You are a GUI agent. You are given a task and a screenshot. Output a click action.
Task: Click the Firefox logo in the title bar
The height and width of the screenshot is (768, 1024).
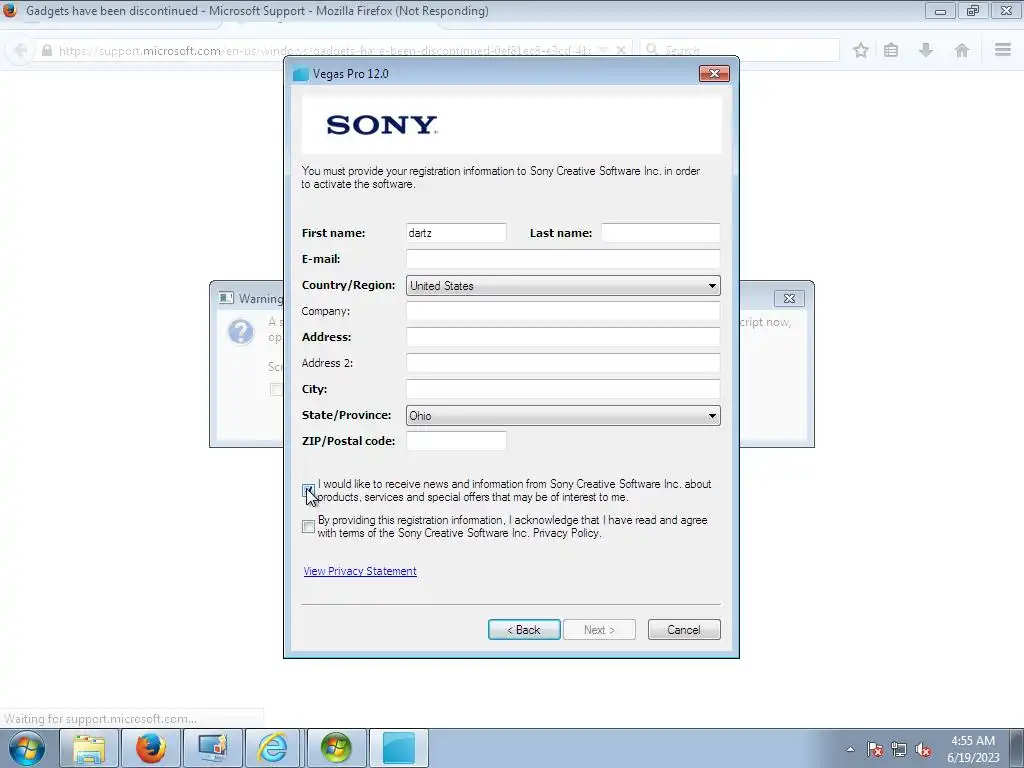pos(10,10)
